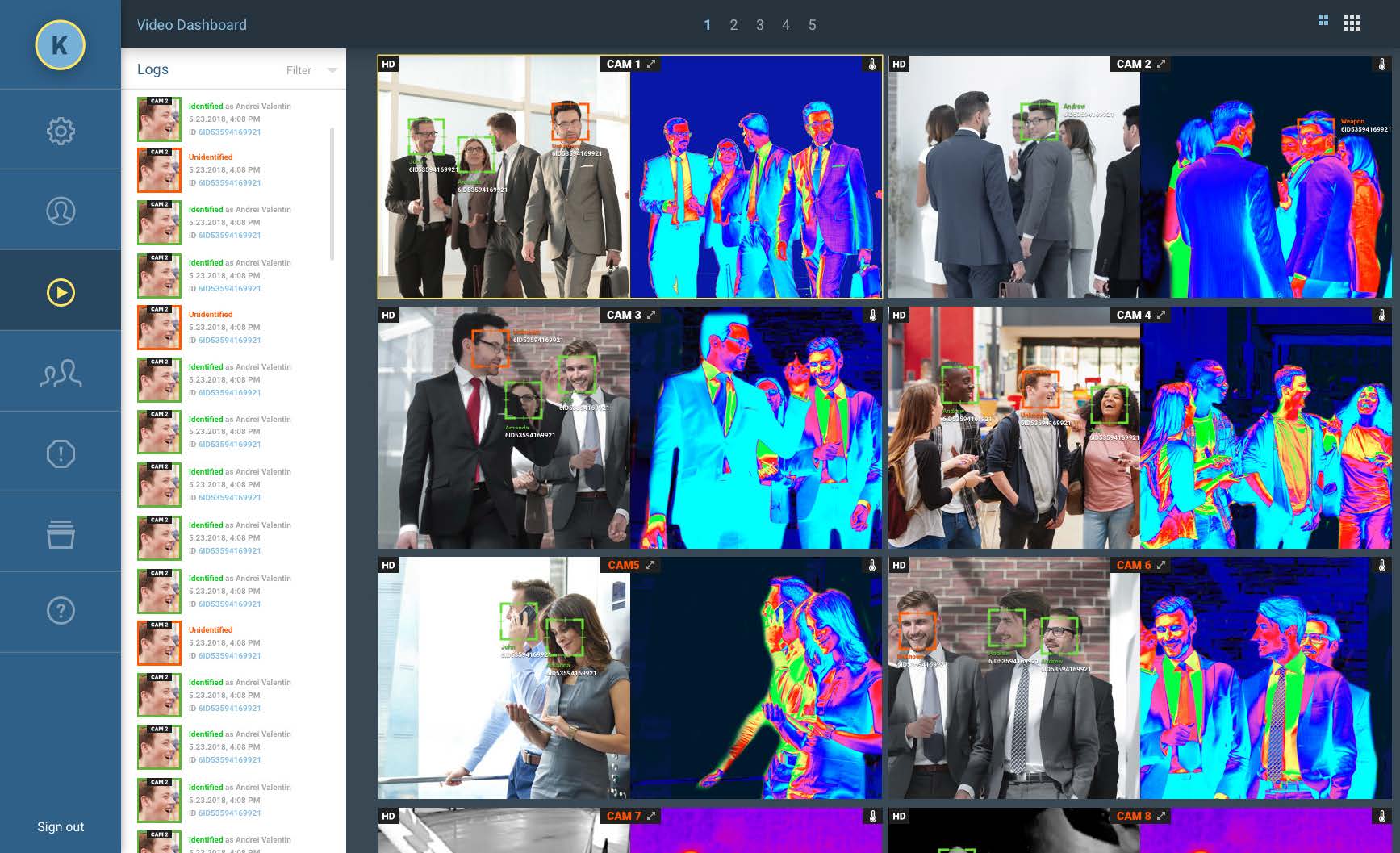Expand CAM 1 to fullscreen
This screenshot has width=1400, height=853.
tap(651, 64)
